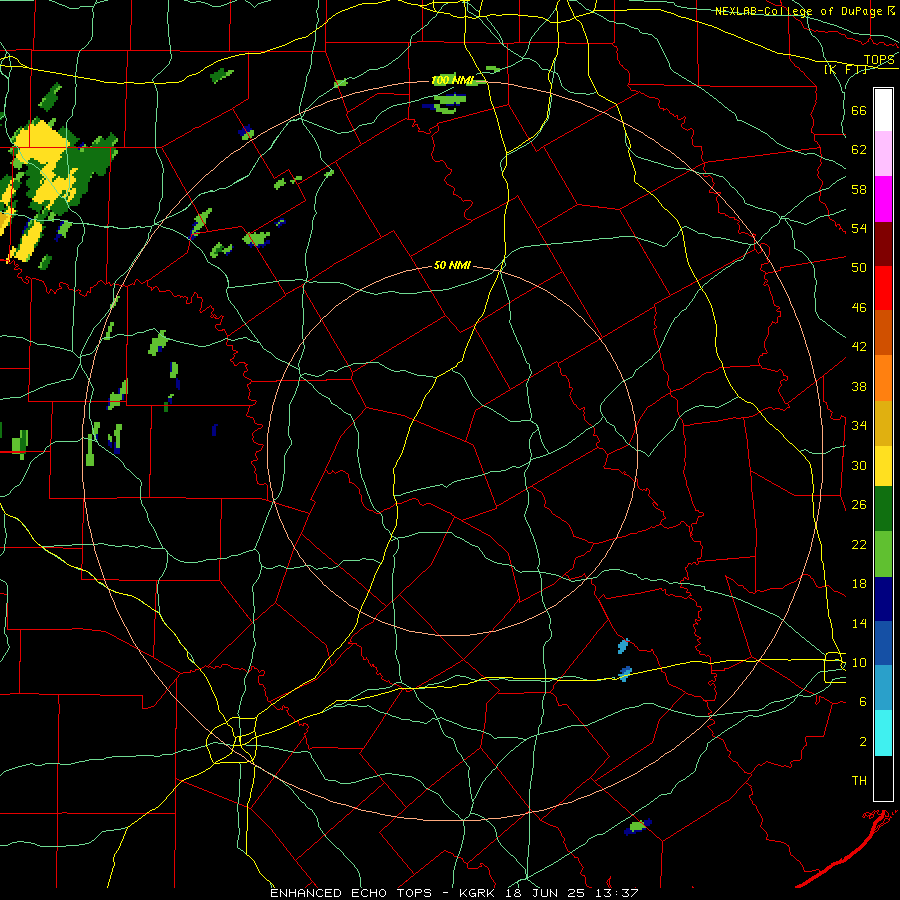Click the magenta legend swatch

(x=883, y=199)
